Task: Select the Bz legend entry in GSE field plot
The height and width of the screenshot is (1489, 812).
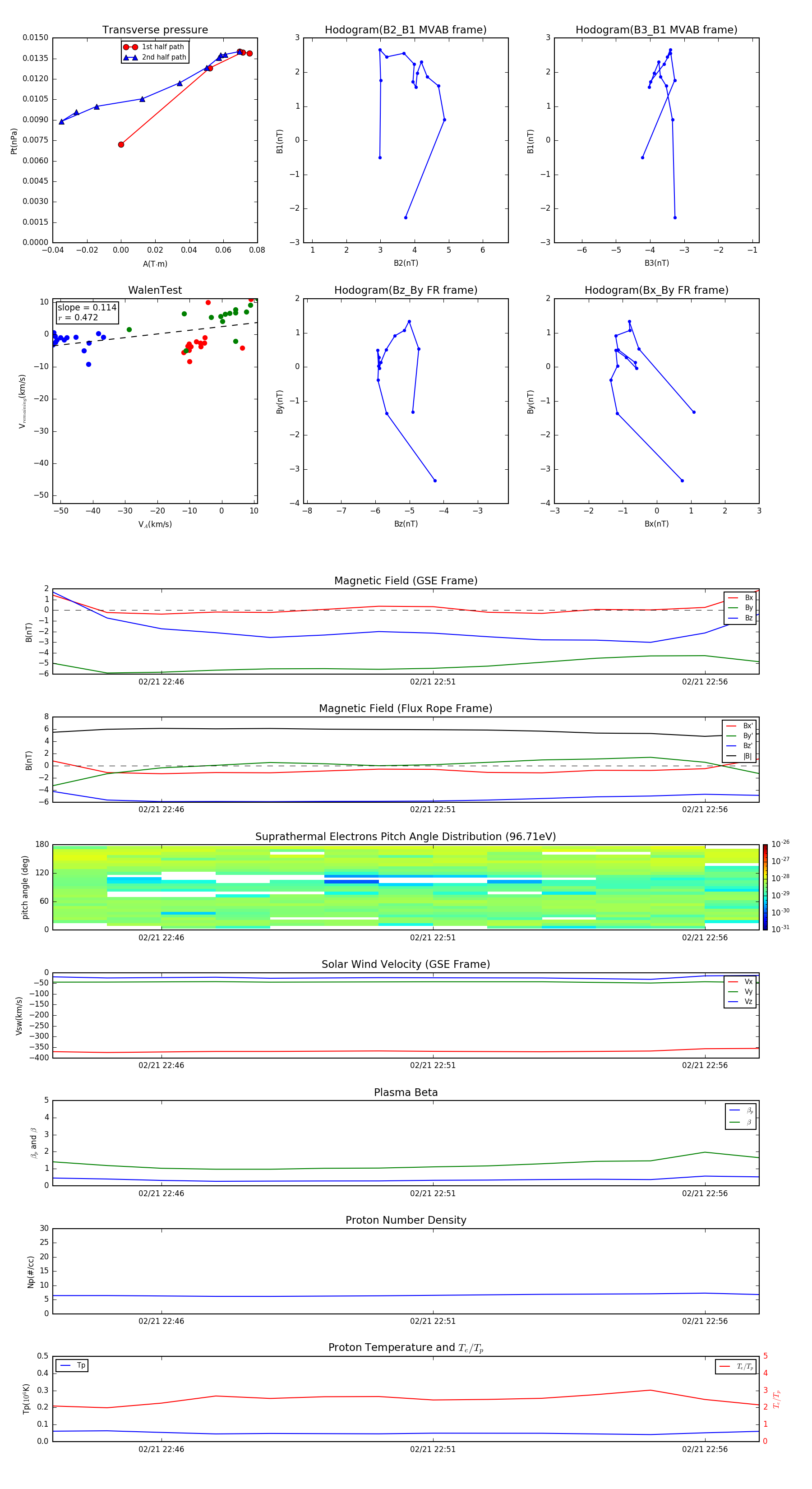Action: tap(740, 618)
